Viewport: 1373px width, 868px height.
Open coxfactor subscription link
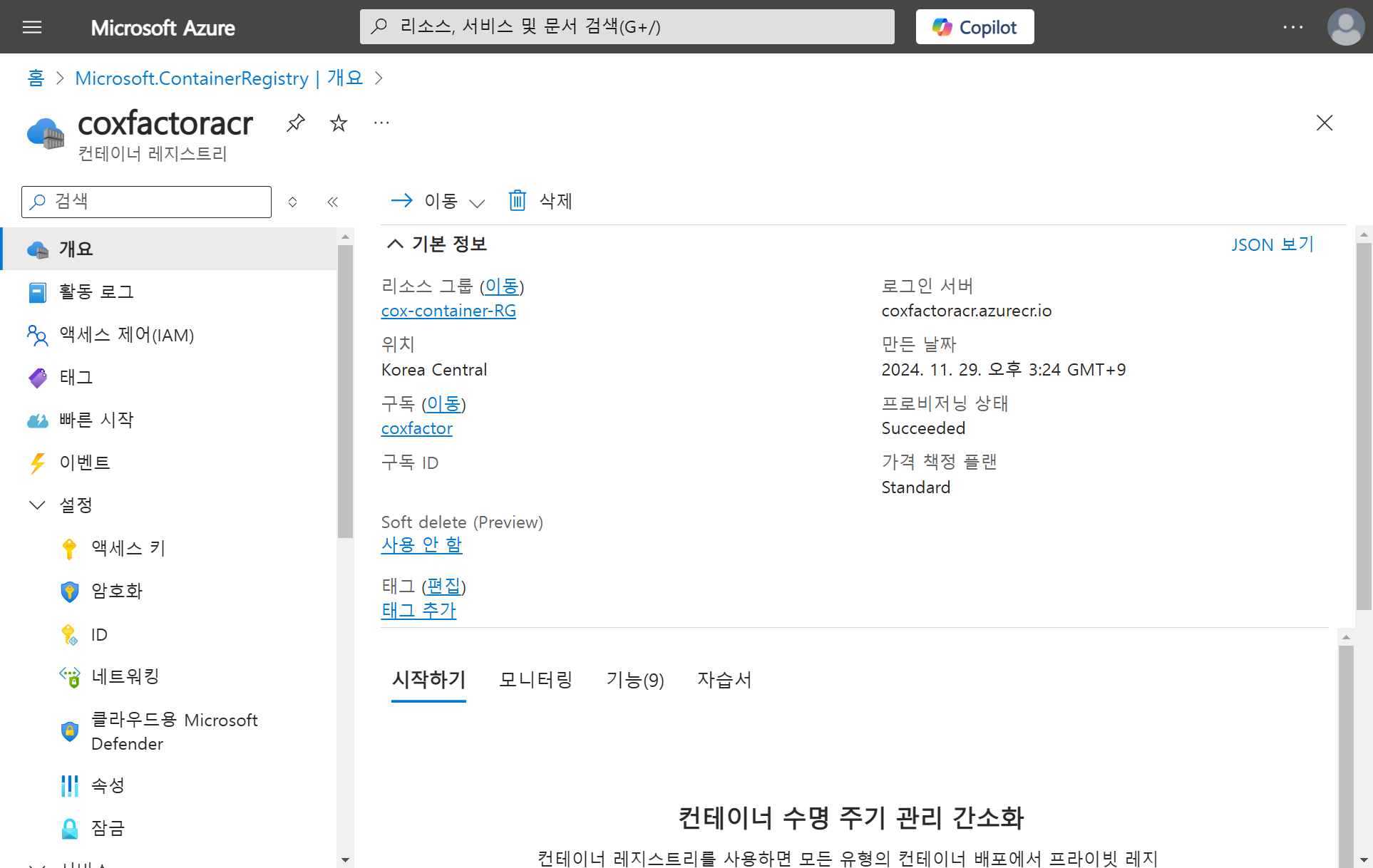[417, 428]
